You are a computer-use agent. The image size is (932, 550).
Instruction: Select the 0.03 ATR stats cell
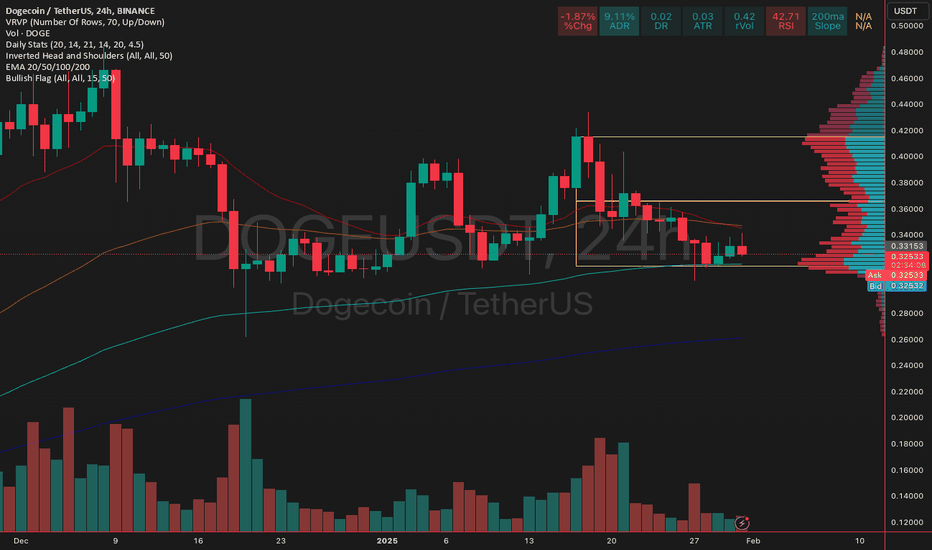point(703,21)
